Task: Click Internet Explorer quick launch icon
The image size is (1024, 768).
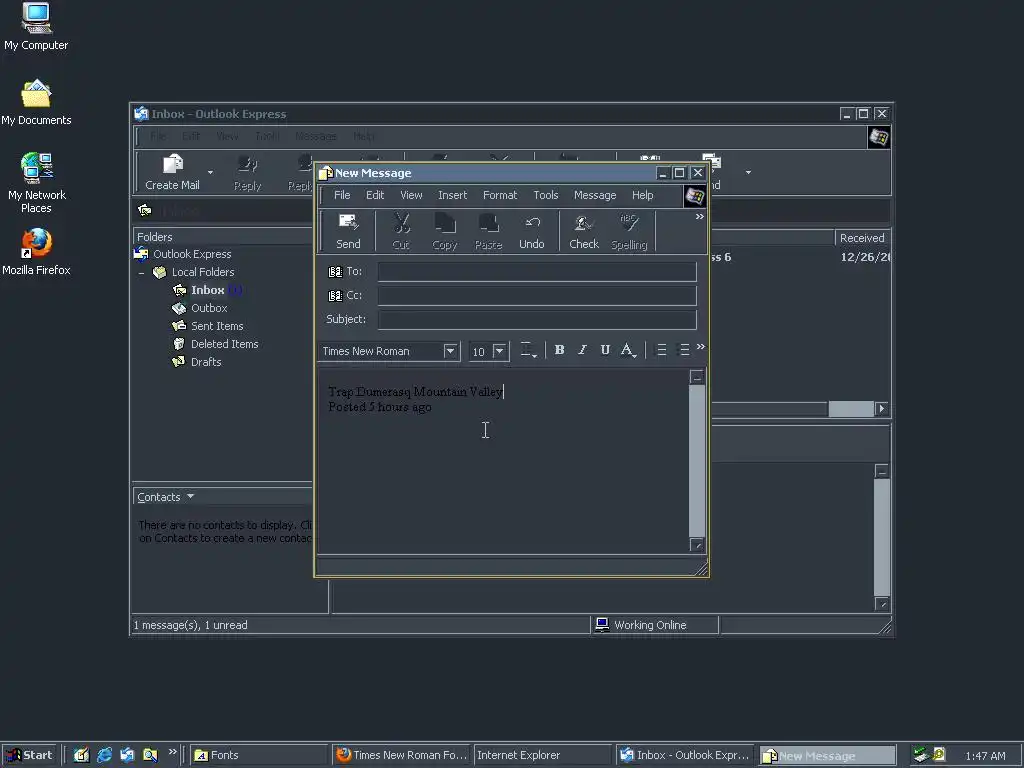Action: click(x=104, y=755)
